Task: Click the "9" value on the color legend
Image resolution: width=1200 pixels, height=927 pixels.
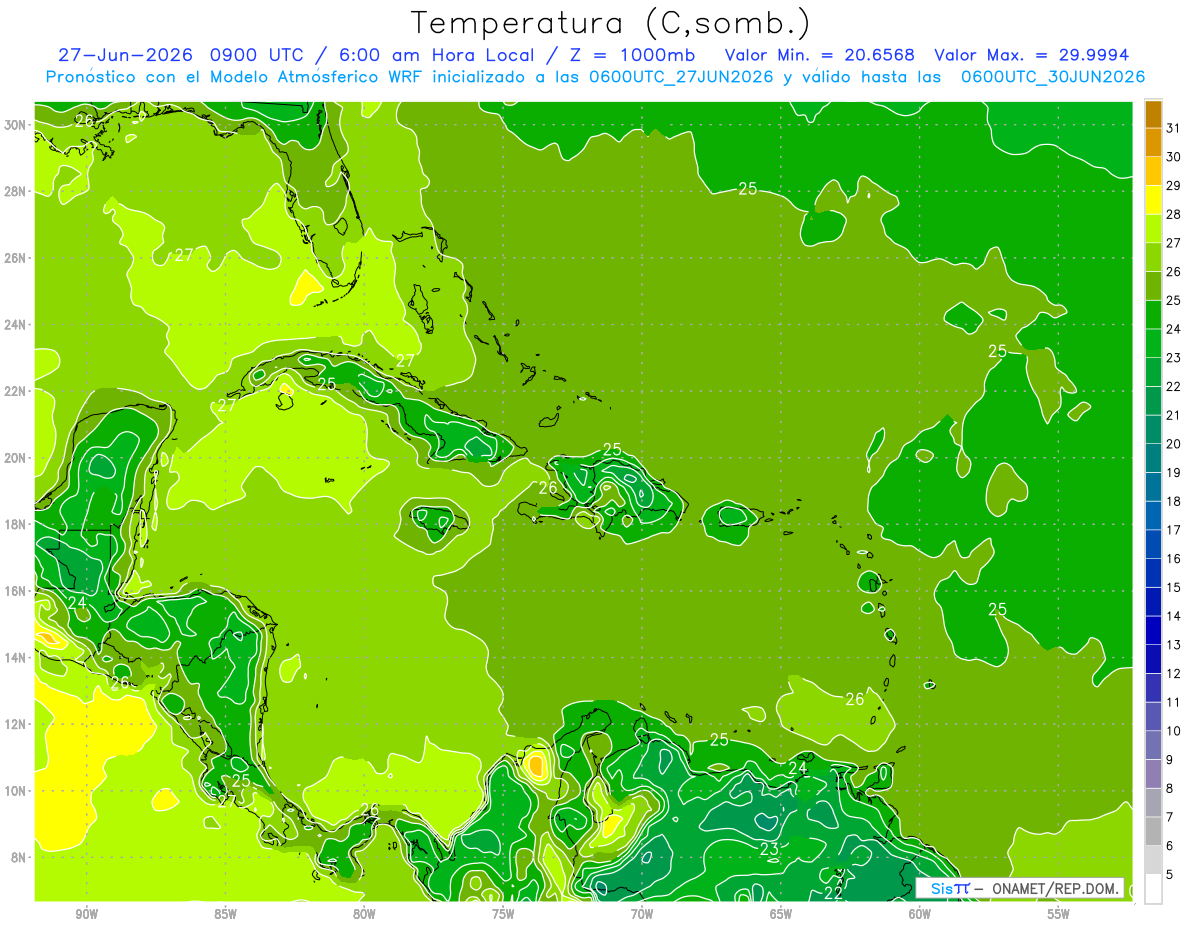Action: click(x=1169, y=760)
